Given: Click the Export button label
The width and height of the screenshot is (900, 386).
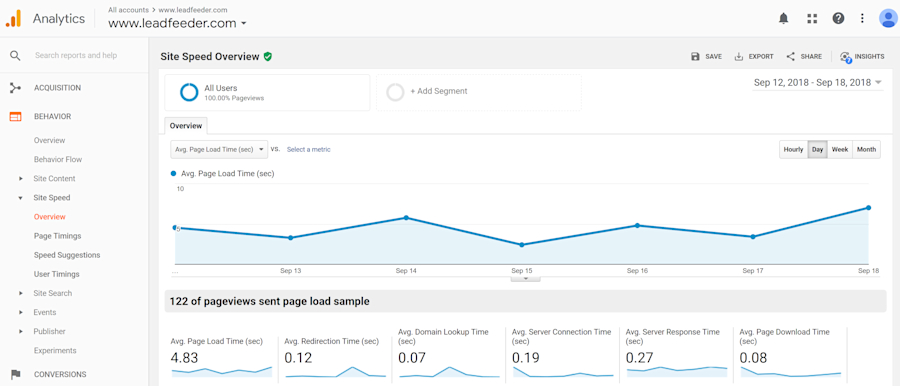Looking at the screenshot, I should coord(761,57).
